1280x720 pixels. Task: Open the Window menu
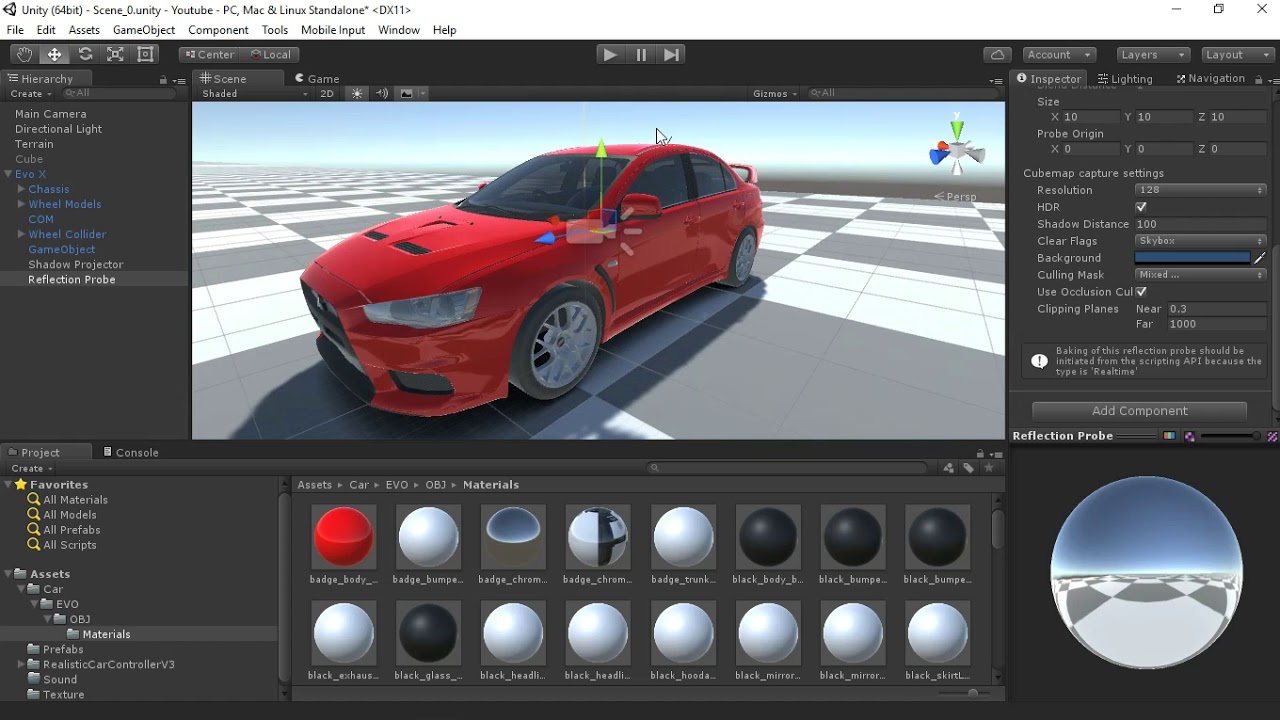[x=399, y=30]
